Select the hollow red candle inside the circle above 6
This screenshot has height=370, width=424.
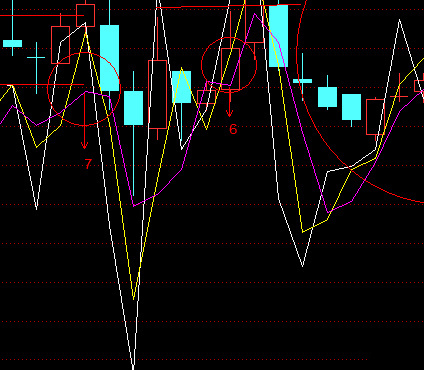[x=230, y=69]
